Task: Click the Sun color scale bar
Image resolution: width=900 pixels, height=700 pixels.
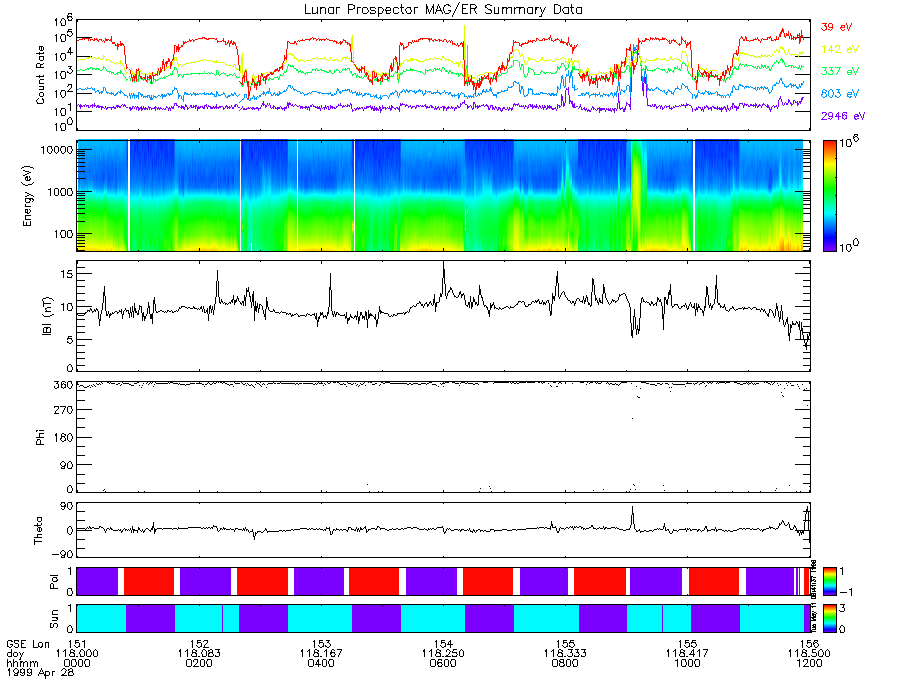Action: [829, 618]
